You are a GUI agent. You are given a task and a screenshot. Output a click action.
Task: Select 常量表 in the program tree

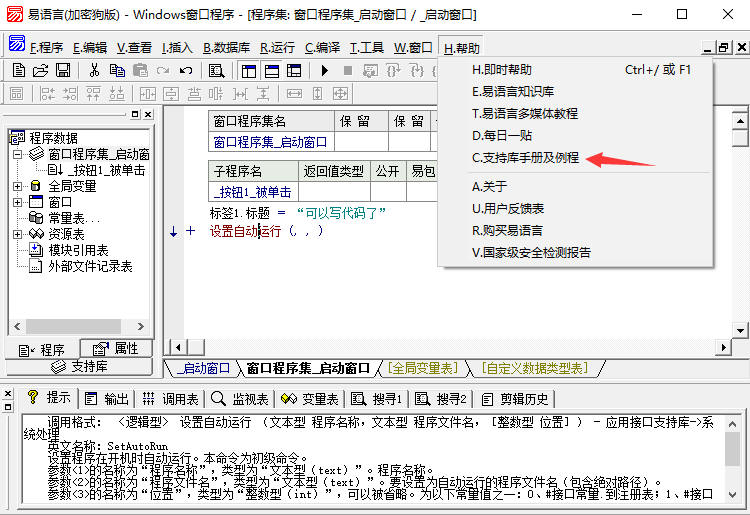74,219
